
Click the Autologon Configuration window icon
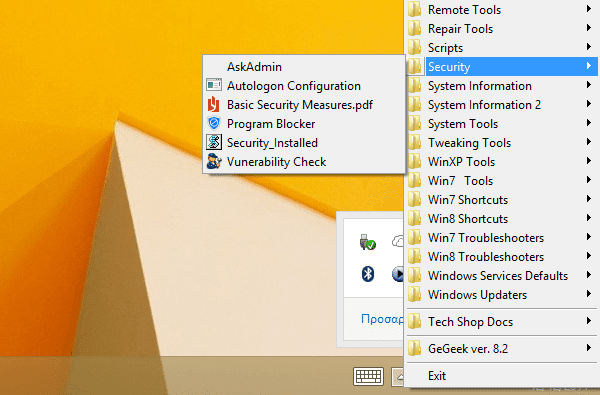pos(214,85)
